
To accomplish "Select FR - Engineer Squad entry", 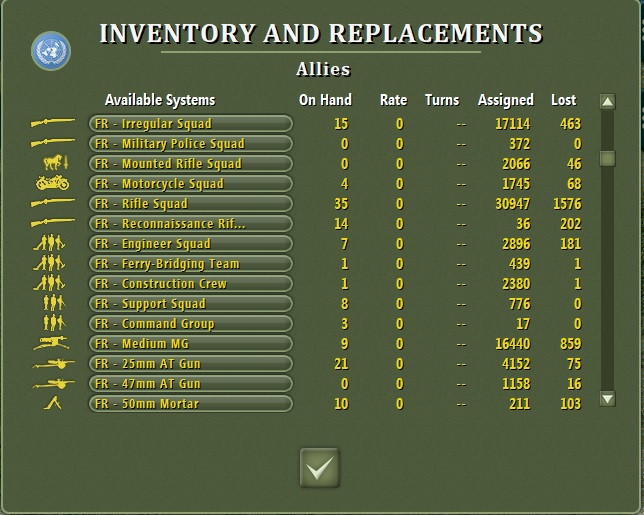I will pyautogui.click(x=191, y=244).
